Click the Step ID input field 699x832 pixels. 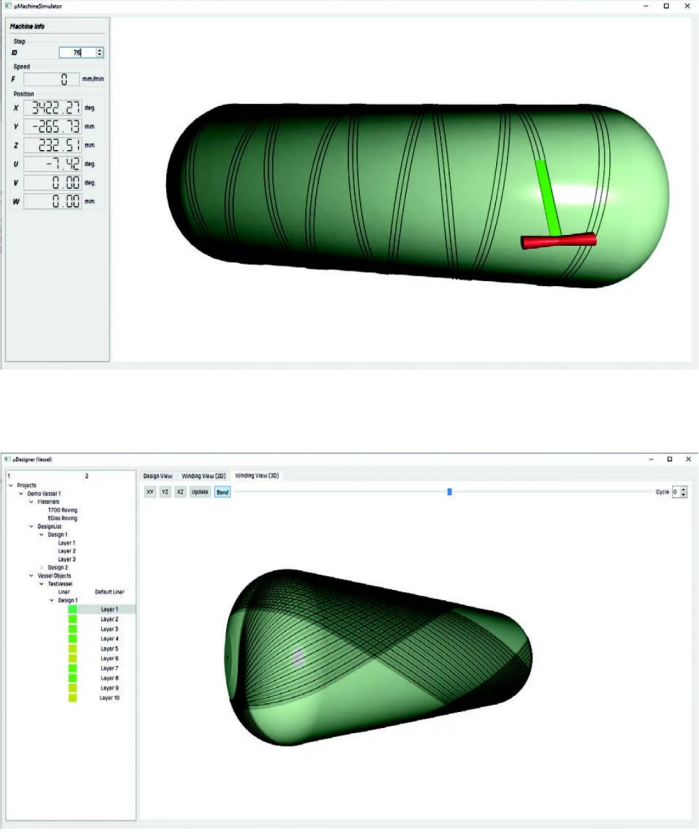point(76,52)
